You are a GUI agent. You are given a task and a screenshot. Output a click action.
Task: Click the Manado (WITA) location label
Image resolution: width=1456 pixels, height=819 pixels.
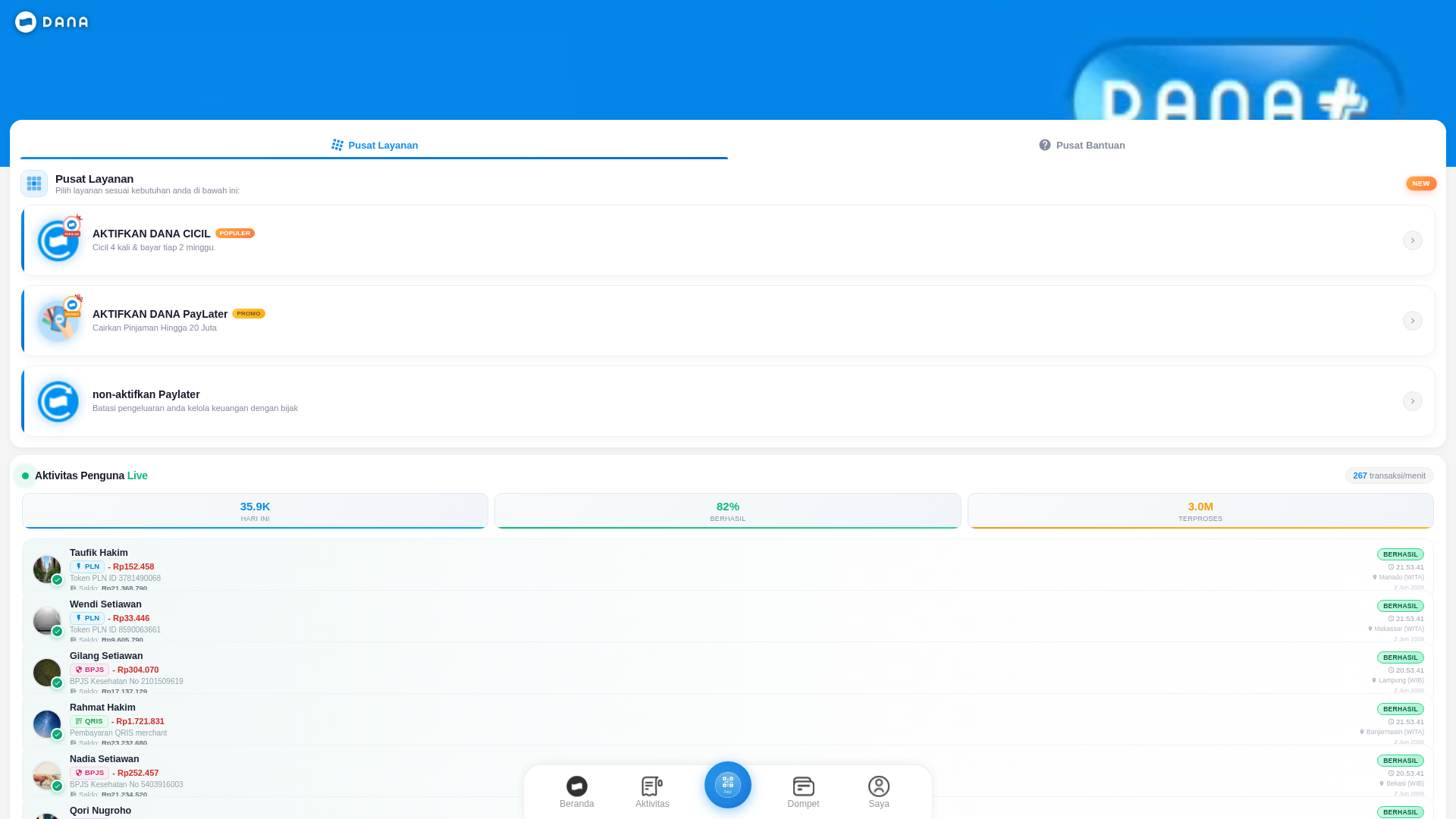pyautogui.click(x=1398, y=577)
